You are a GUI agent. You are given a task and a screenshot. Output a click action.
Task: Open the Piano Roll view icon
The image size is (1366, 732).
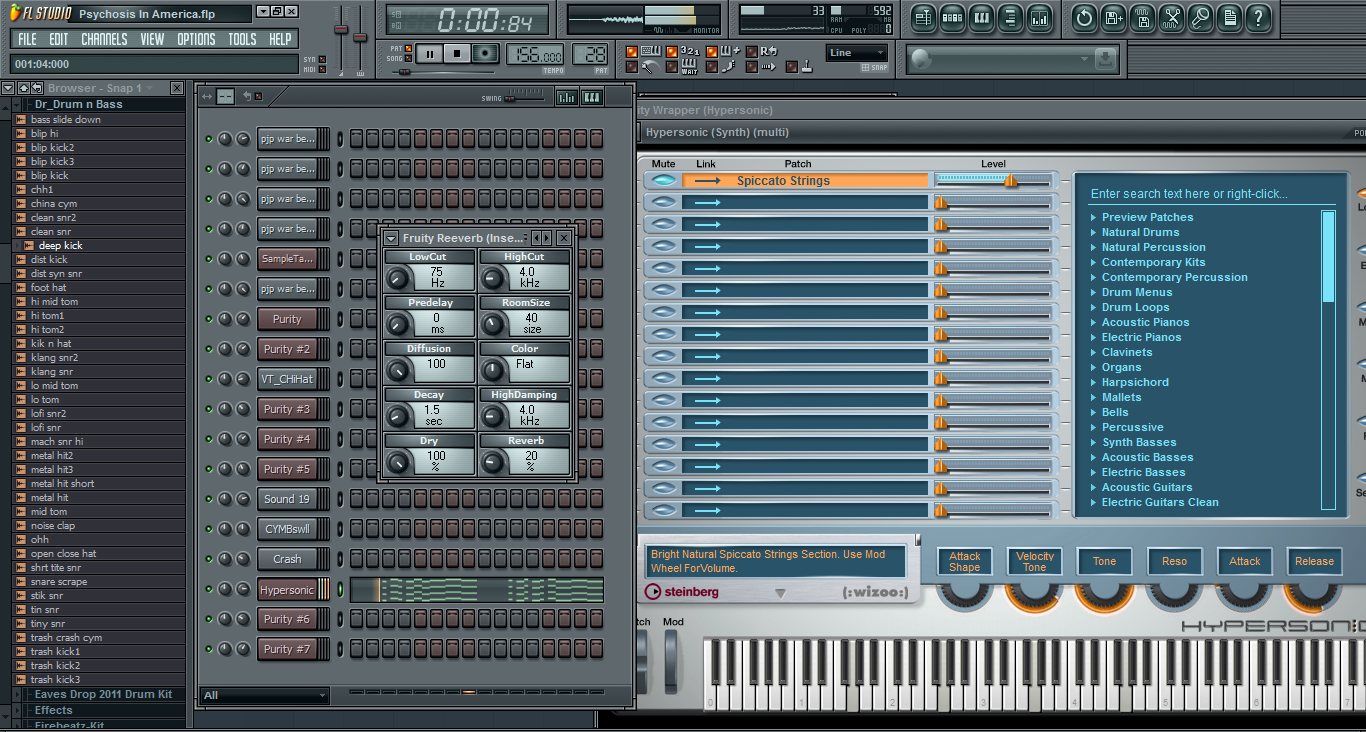(x=981, y=18)
